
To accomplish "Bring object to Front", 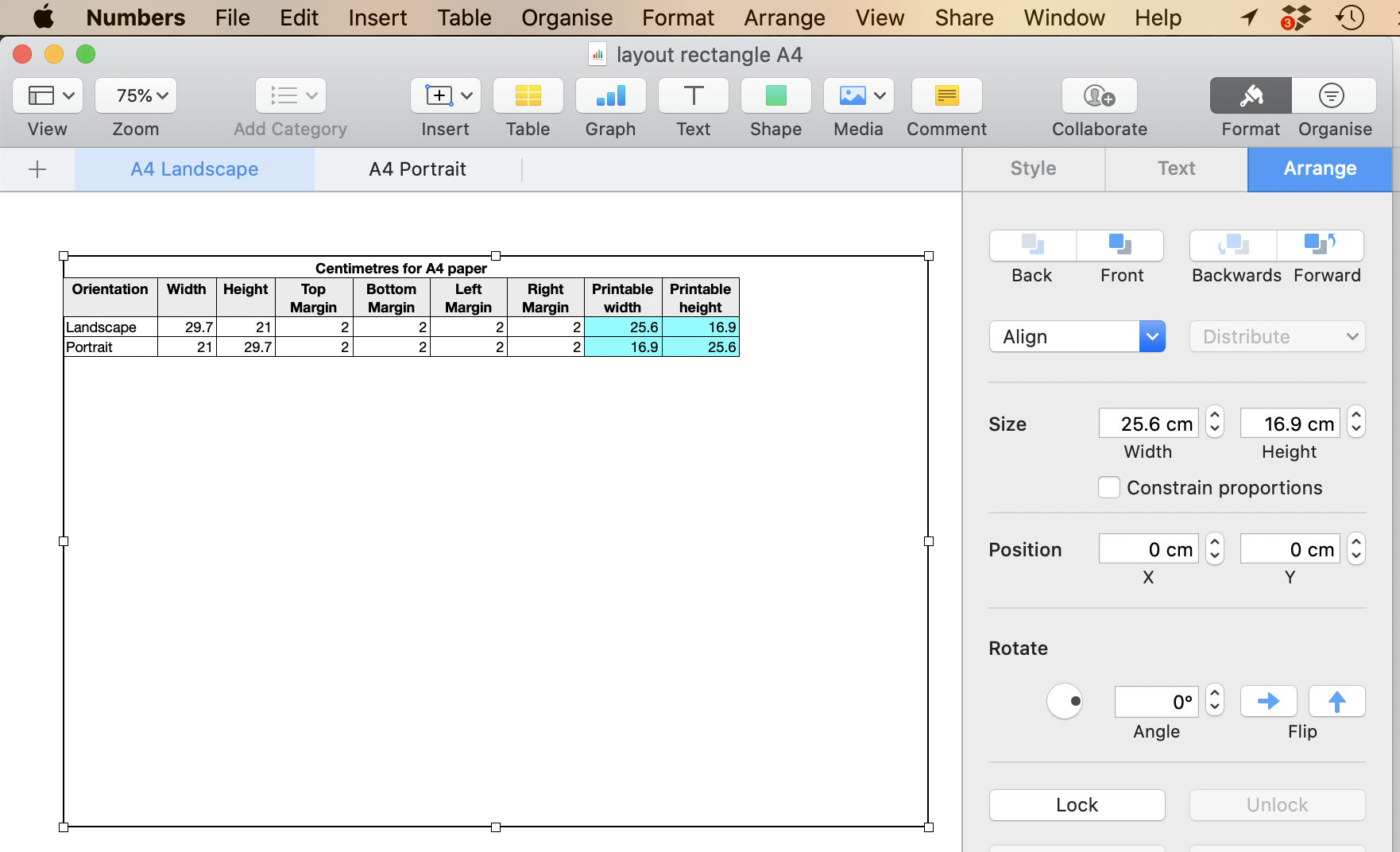I will click(x=1120, y=246).
